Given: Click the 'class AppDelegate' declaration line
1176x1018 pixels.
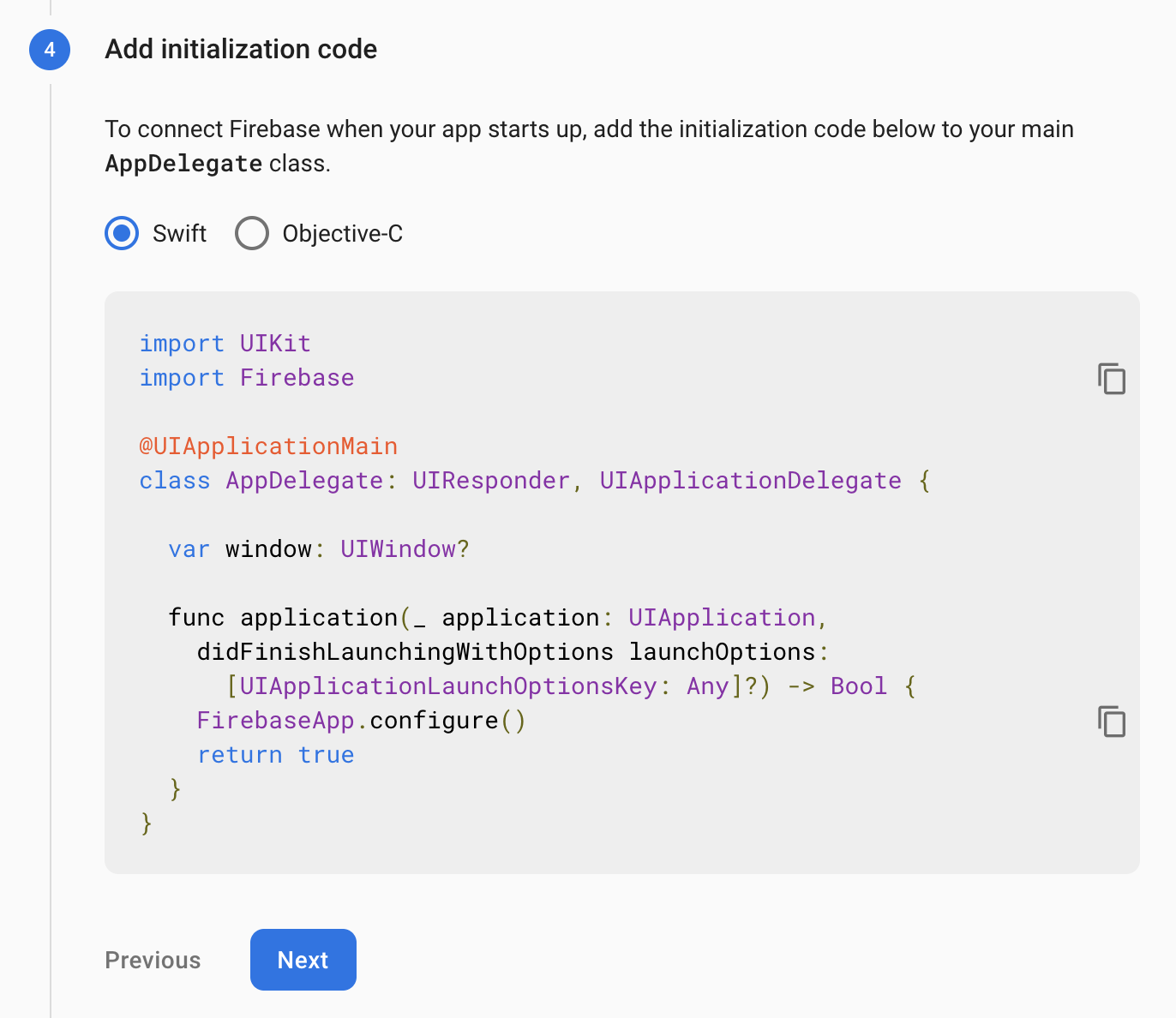Looking at the screenshot, I should tap(536, 481).
